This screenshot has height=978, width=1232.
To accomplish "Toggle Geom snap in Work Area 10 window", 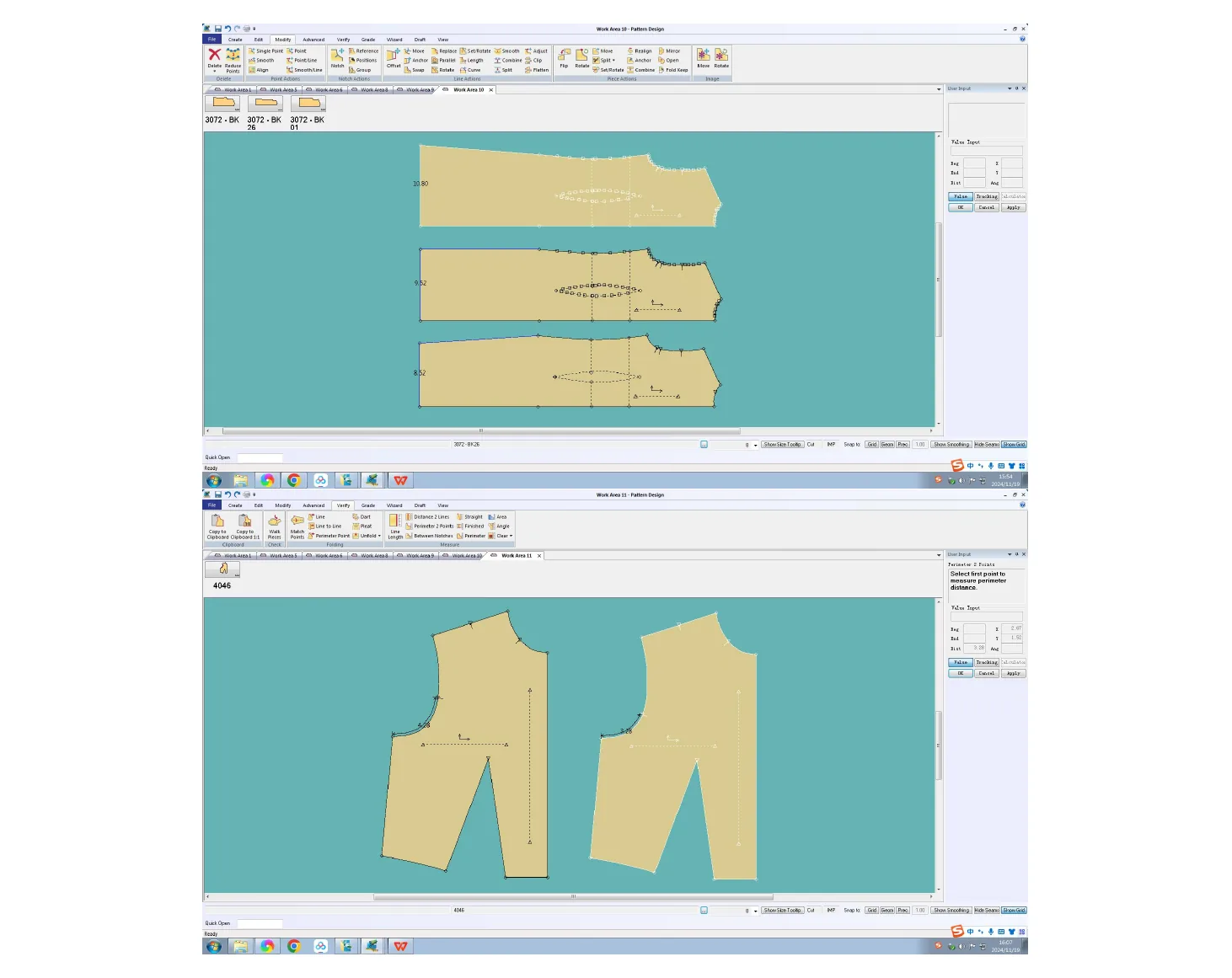I will [887, 445].
